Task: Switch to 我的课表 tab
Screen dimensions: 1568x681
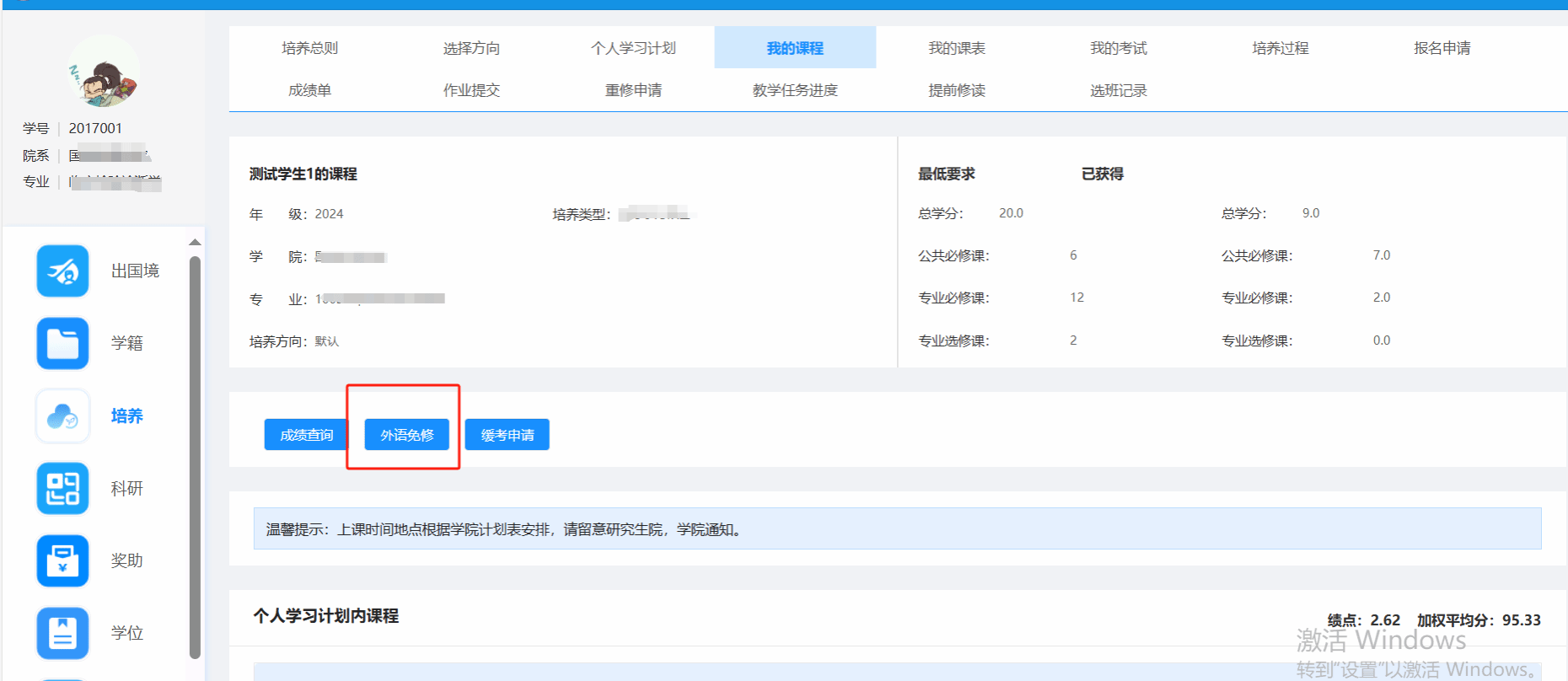Action: tap(956, 48)
